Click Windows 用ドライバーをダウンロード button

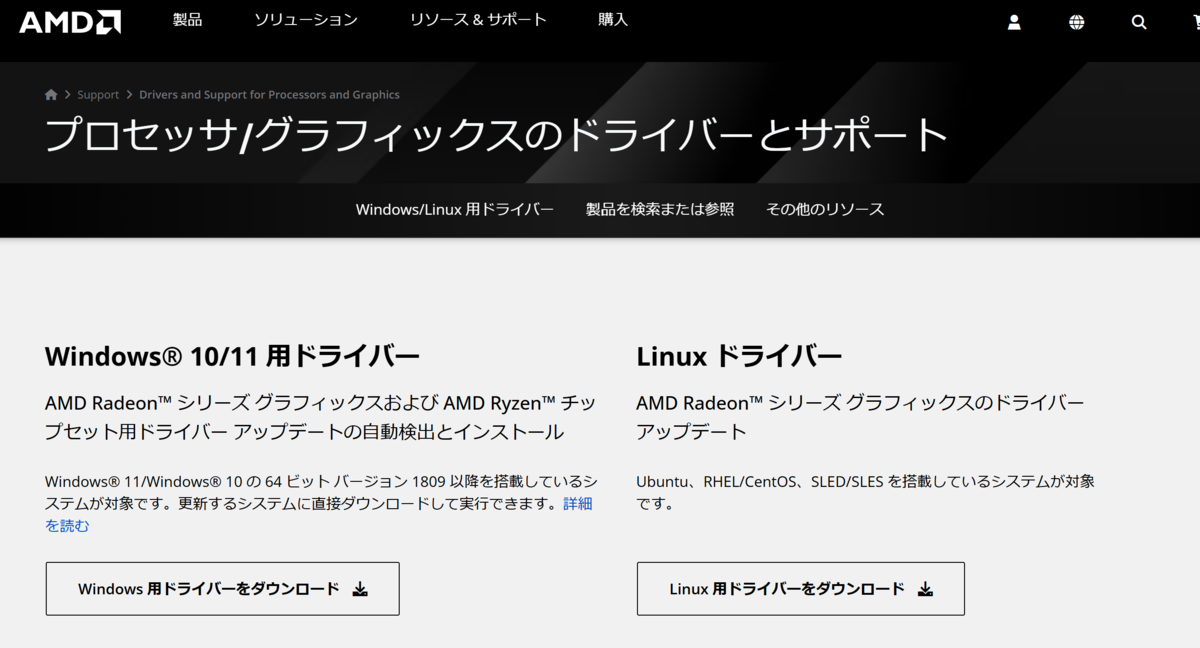(x=223, y=589)
